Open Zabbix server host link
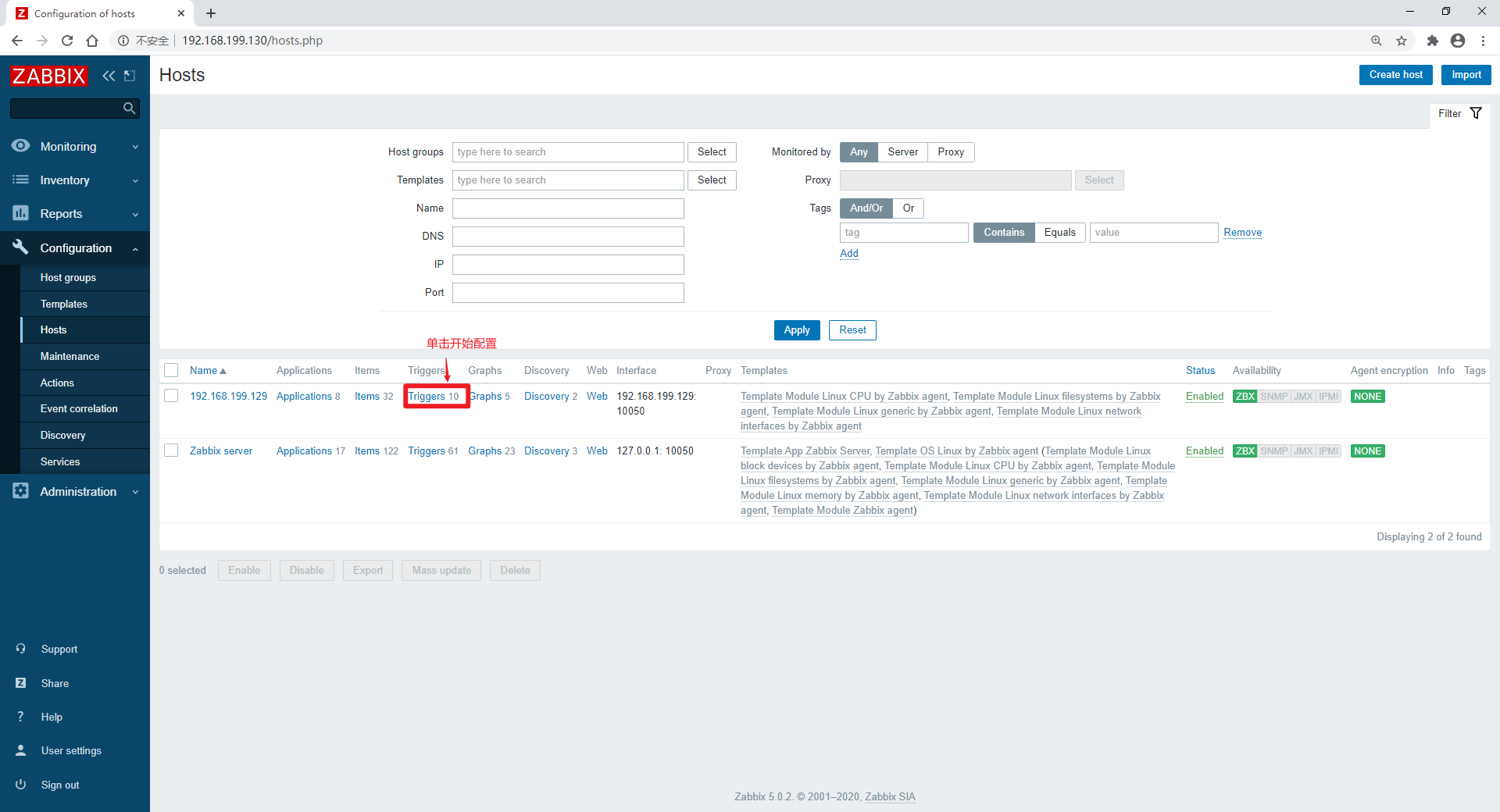The height and width of the screenshot is (812, 1500). click(x=221, y=451)
